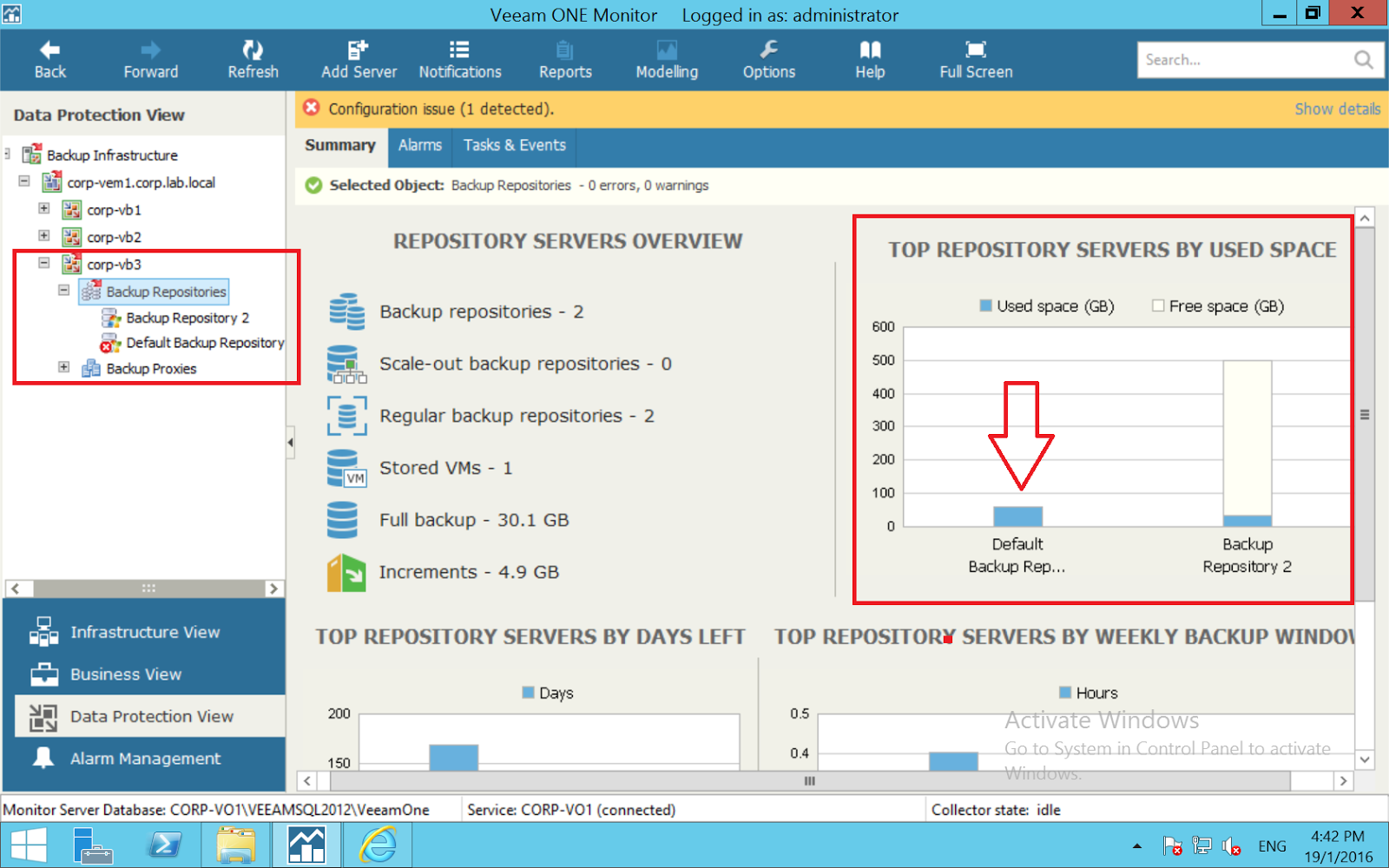This screenshot has height=868, width=1389.
Task: Click the search magnifier icon
Action: pos(1363,60)
